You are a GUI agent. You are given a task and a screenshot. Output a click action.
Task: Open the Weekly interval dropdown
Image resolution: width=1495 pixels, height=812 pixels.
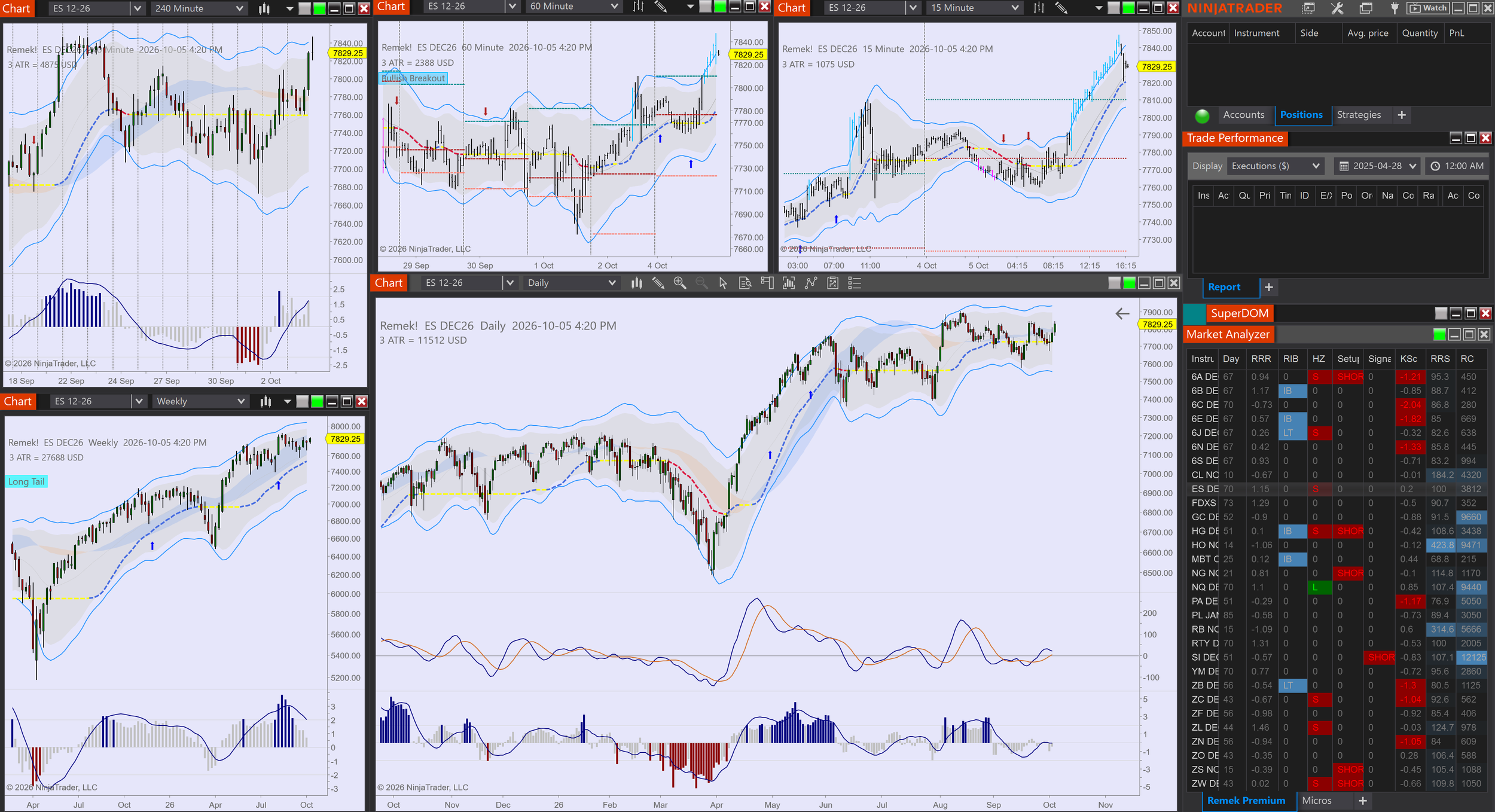[200, 401]
